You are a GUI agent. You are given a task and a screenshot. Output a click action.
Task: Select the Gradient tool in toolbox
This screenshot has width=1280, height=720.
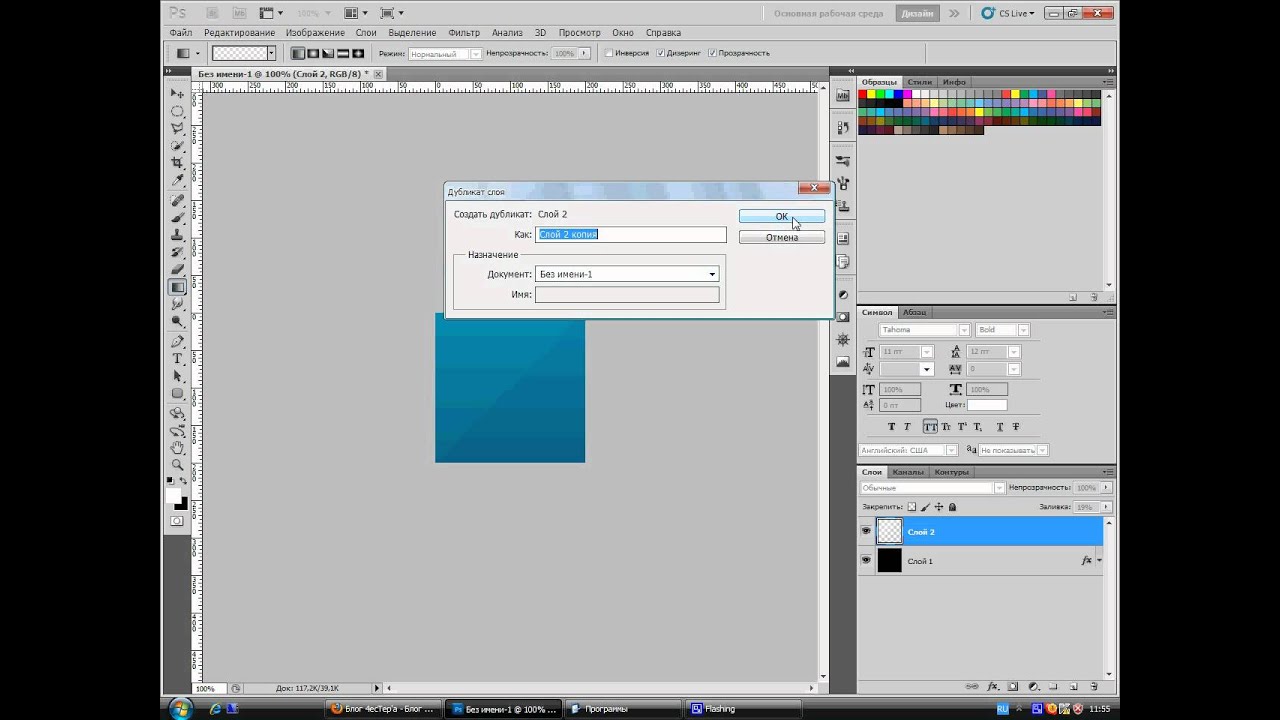pyautogui.click(x=178, y=287)
